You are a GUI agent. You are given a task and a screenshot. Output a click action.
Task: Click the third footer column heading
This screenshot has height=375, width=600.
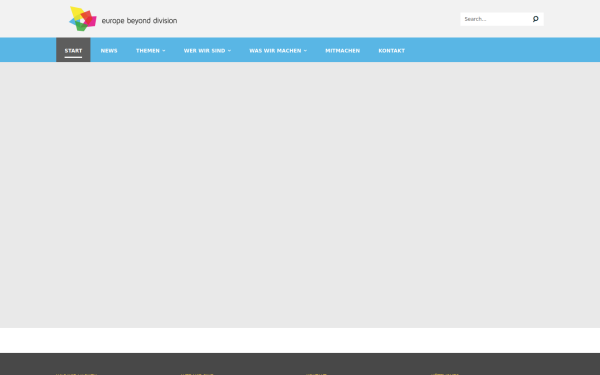316,373
